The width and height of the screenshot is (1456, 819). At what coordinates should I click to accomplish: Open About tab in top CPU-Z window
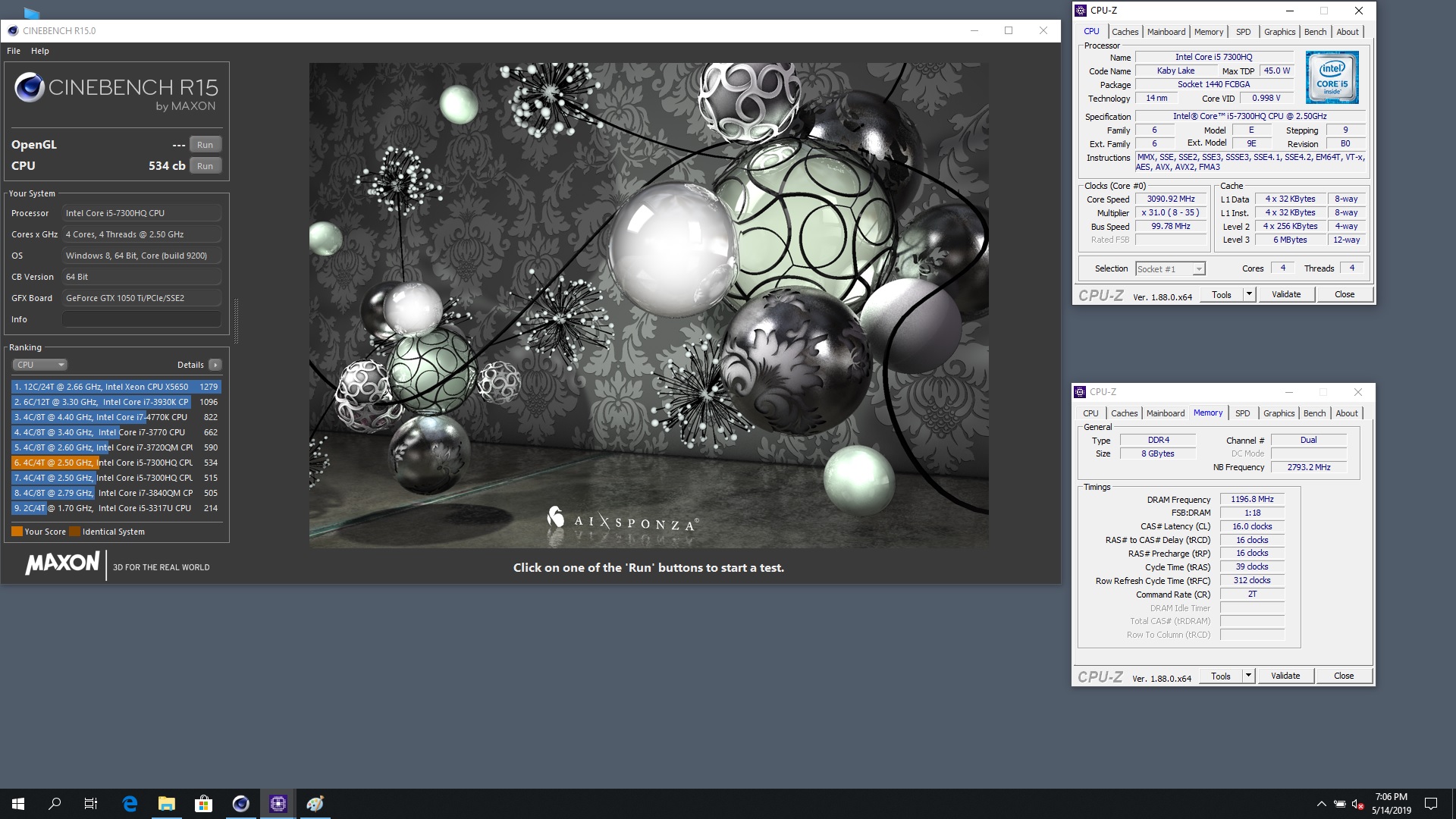tap(1348, 32)
